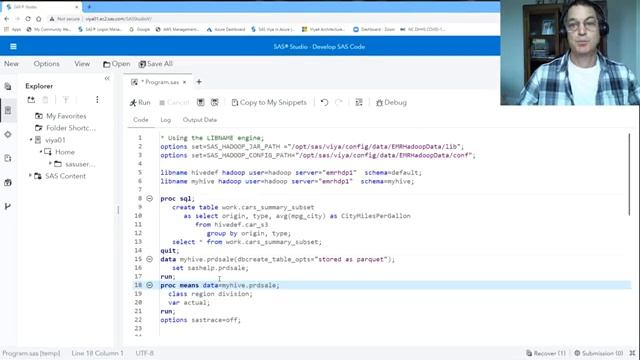The width and height of the screenshot is (640, 360).
Task: Open the Google bookmark
Action: 140,29
